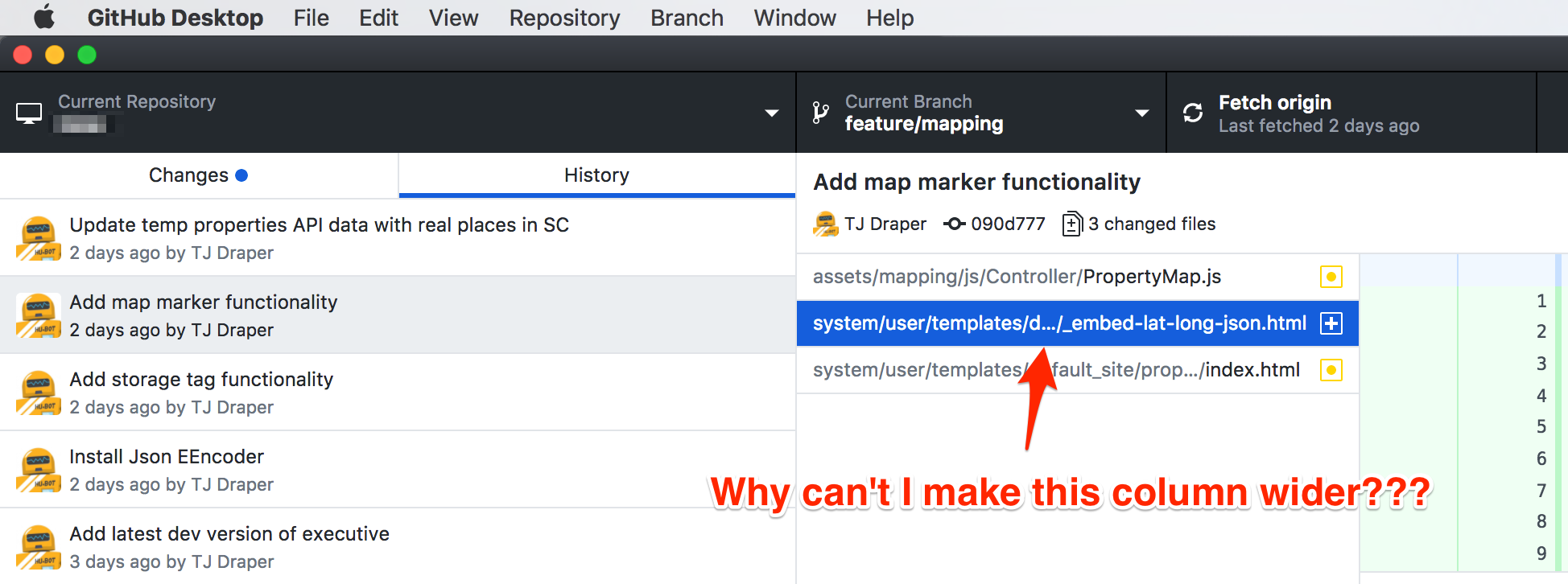
Task: Click the '3 changed files' label
Action: coord(1152,224)
